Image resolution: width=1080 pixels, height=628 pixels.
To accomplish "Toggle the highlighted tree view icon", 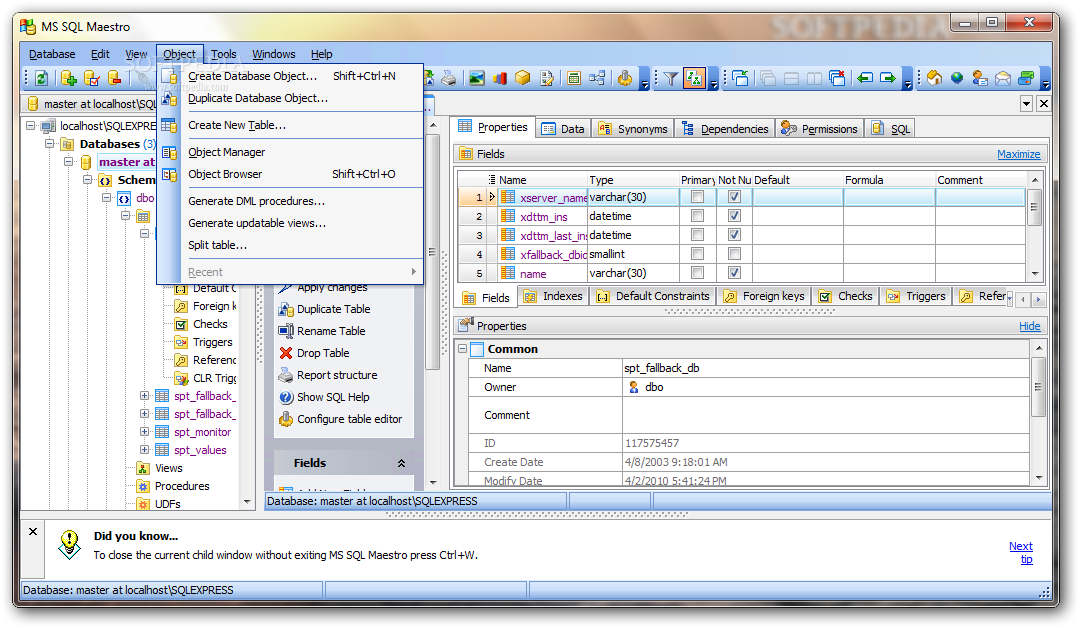I will (x=694, y=78).
